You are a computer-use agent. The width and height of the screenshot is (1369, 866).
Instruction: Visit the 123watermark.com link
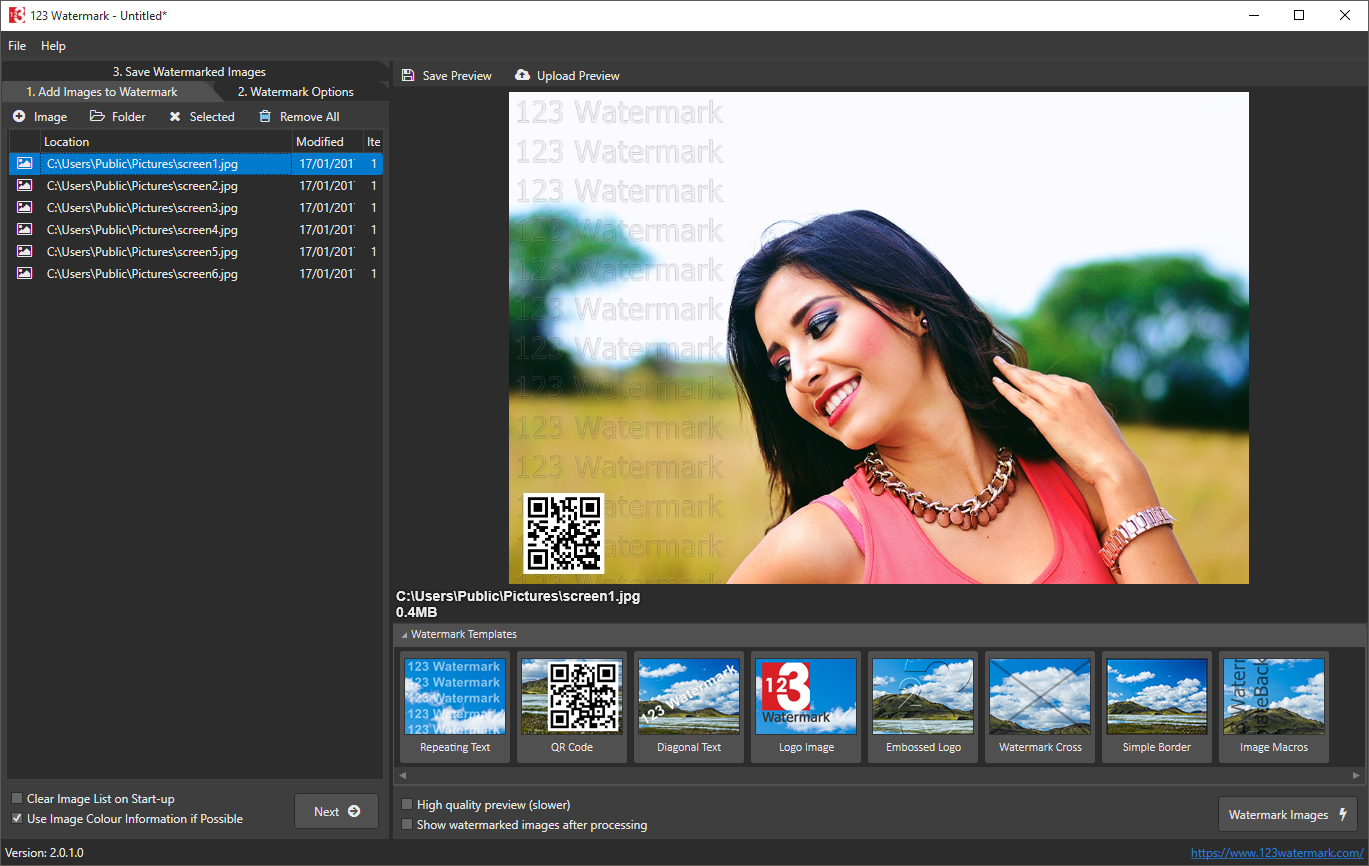[x=1277, y=853]
